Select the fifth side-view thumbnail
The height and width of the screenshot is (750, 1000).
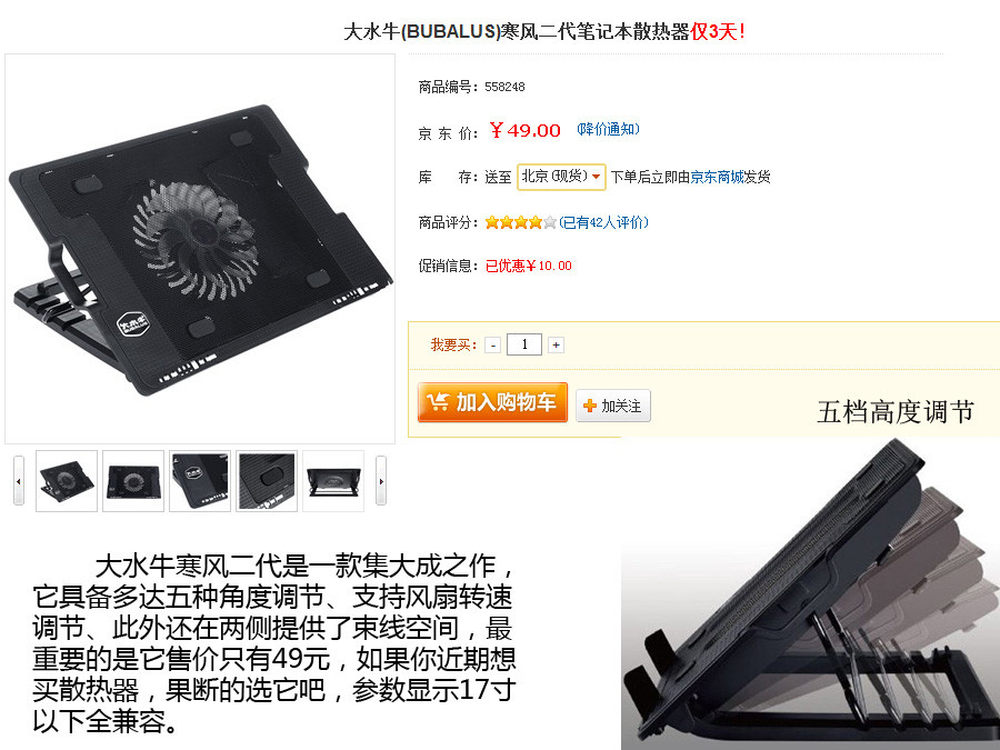point(333,481)
